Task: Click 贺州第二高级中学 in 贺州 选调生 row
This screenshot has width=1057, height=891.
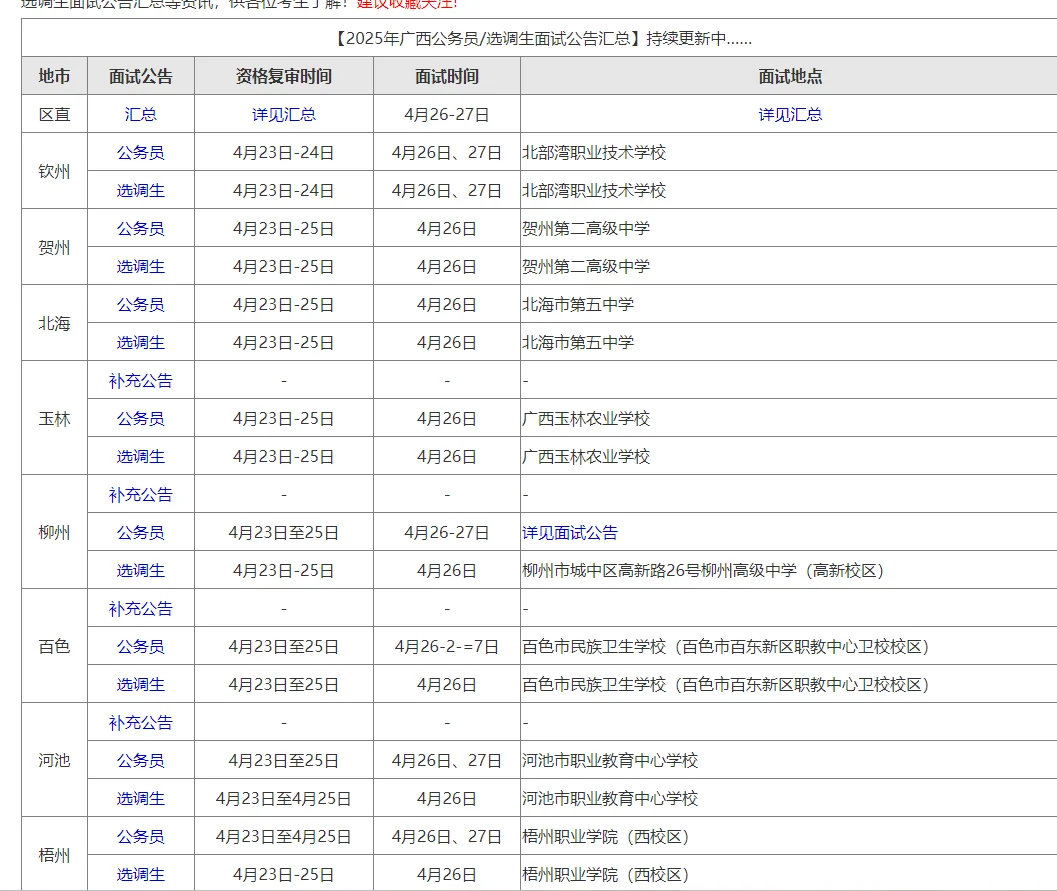Action: [586, 267]
